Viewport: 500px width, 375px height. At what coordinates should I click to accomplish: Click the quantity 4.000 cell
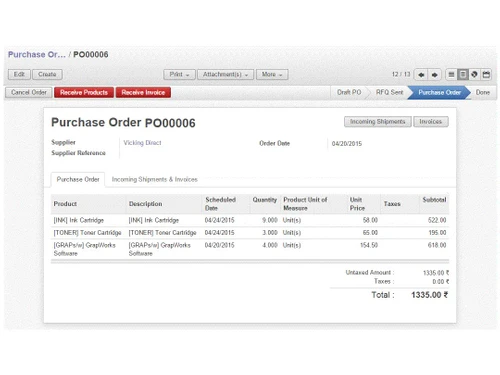pos(270,245)
